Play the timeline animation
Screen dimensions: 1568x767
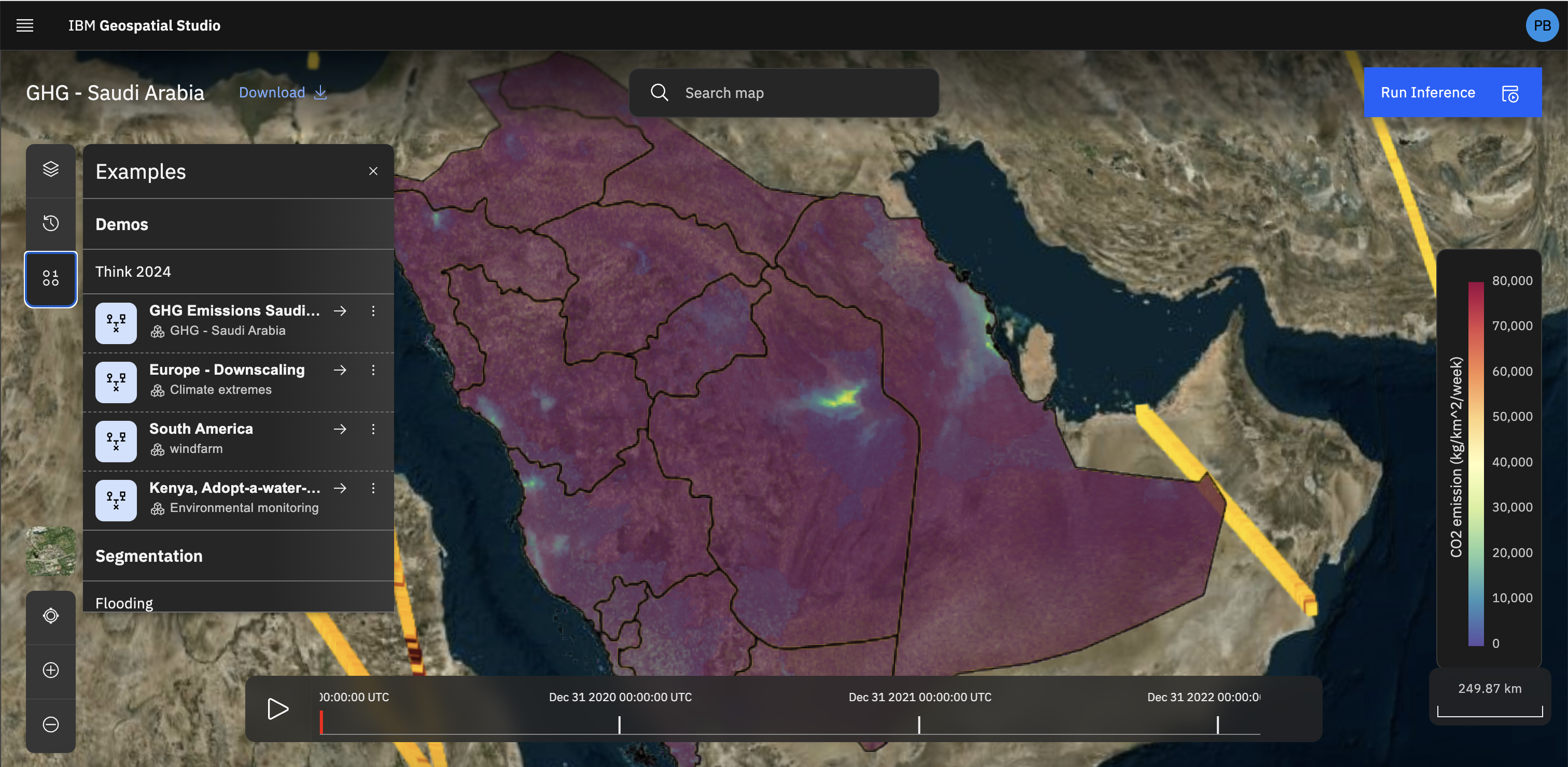[x=277, y=708]
